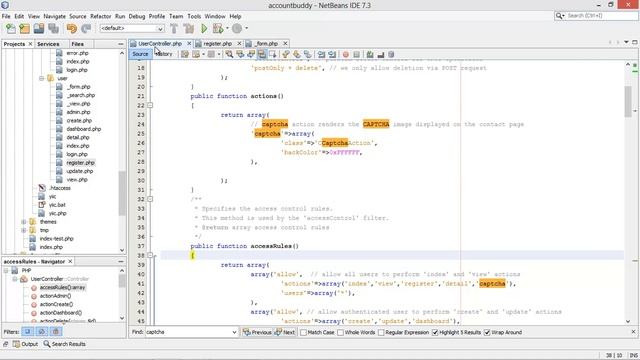The image size is (640, 360).
Task: Click the Open Project toolbar icon
Action: (39, 28)
